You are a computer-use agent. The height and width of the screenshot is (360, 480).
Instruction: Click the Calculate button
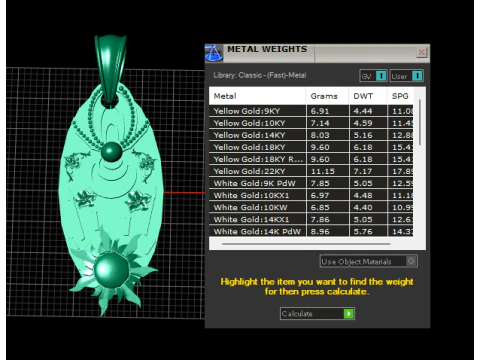pos(317,314)
